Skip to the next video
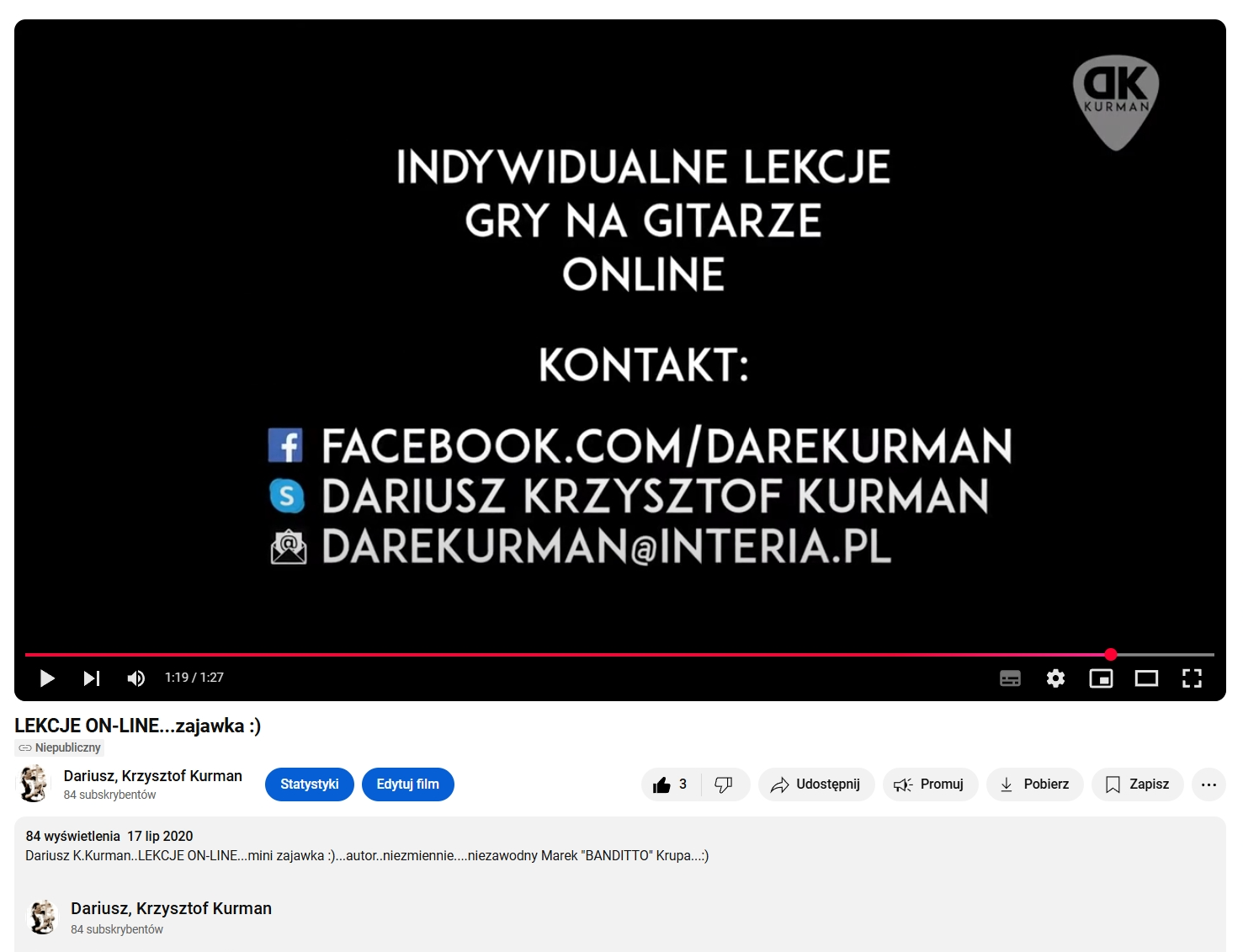This screenshot has height=952, width=1243. (92, 678)
